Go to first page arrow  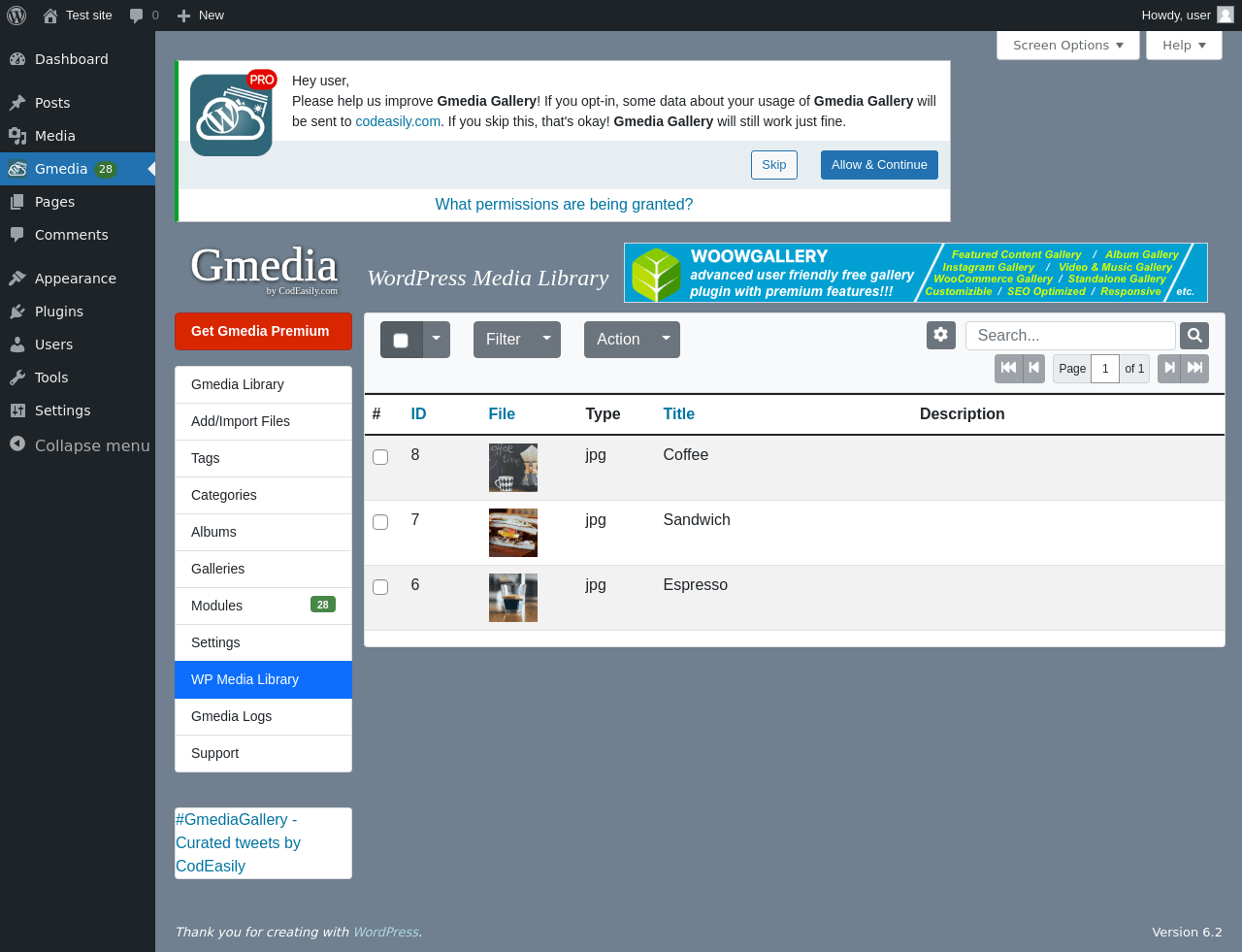tap(1008, 369)
